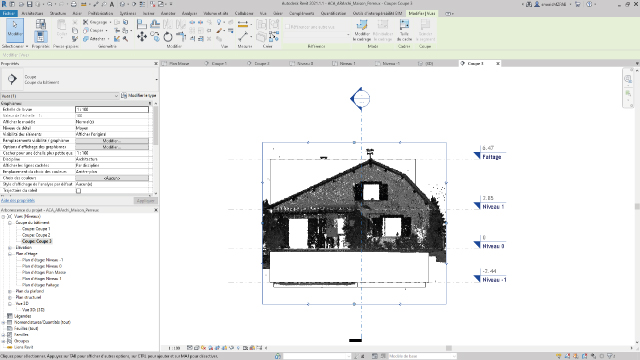
Task: Click Modifier button for Remplacements visibilité/graphisme
Action: click(x=112, y=140)
